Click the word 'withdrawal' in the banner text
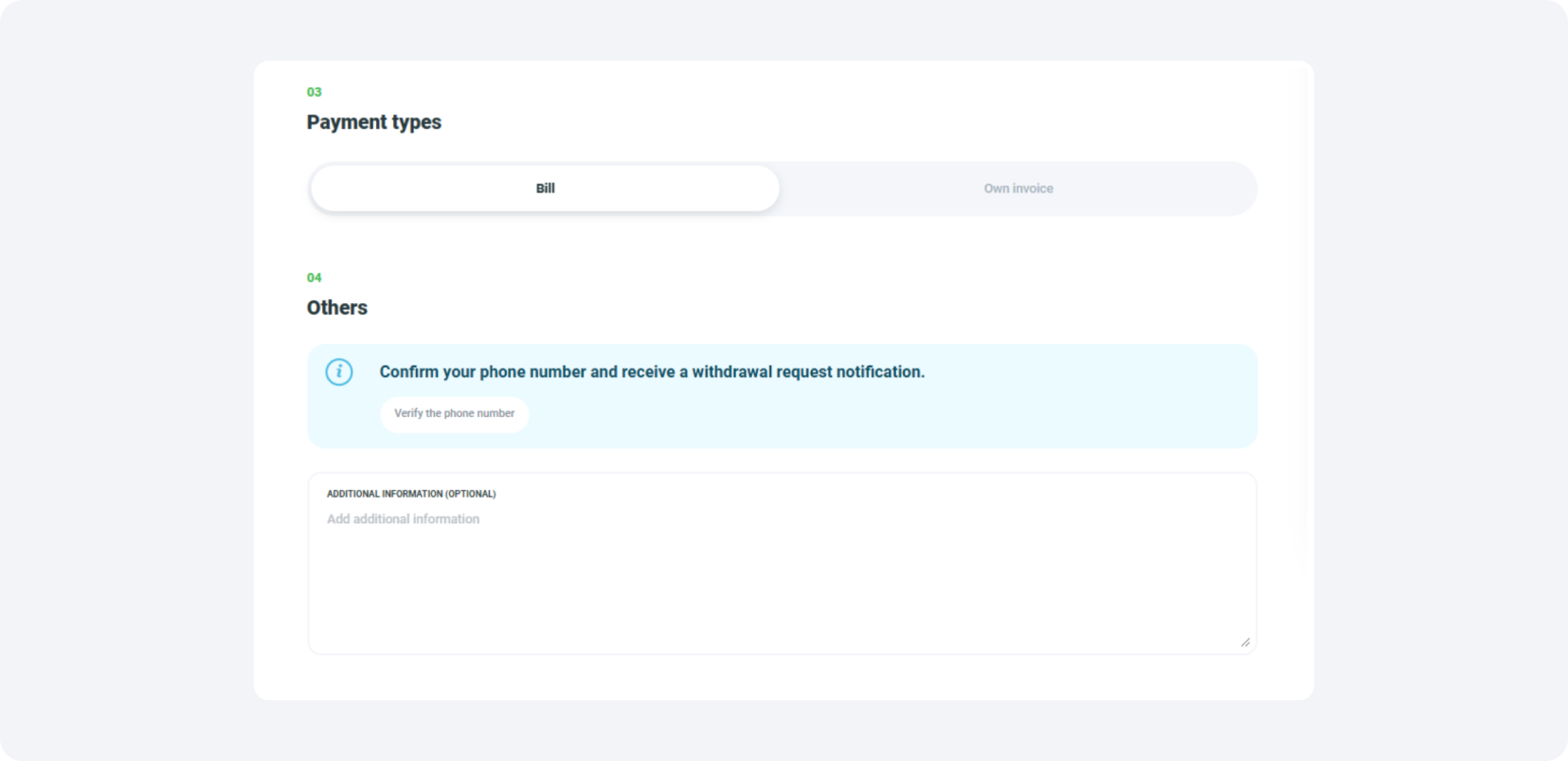 [x=731, y=371]
